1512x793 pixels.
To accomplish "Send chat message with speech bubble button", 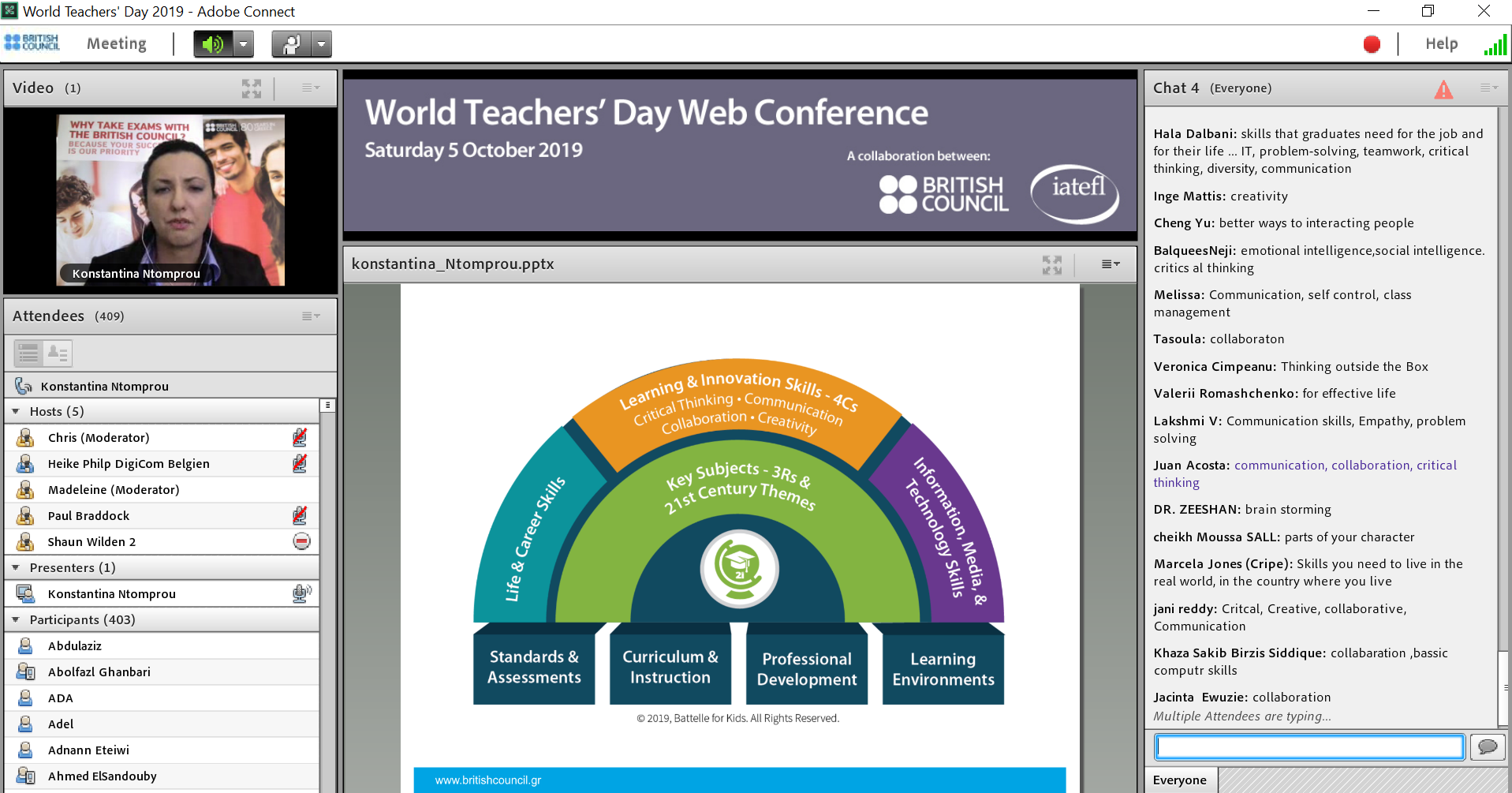I will click(1488, 746).
